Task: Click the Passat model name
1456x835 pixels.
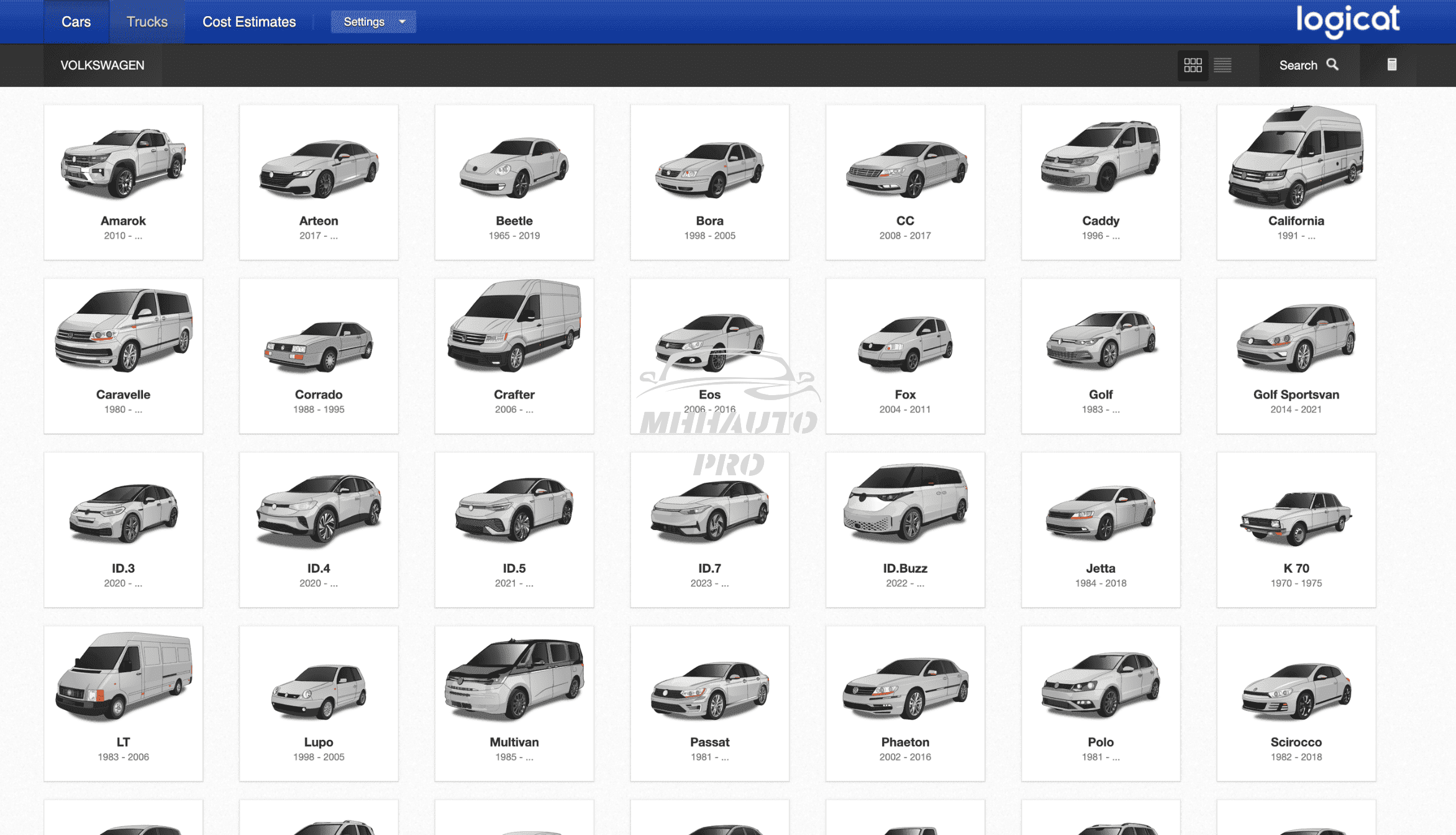Action: coord(709,742)
